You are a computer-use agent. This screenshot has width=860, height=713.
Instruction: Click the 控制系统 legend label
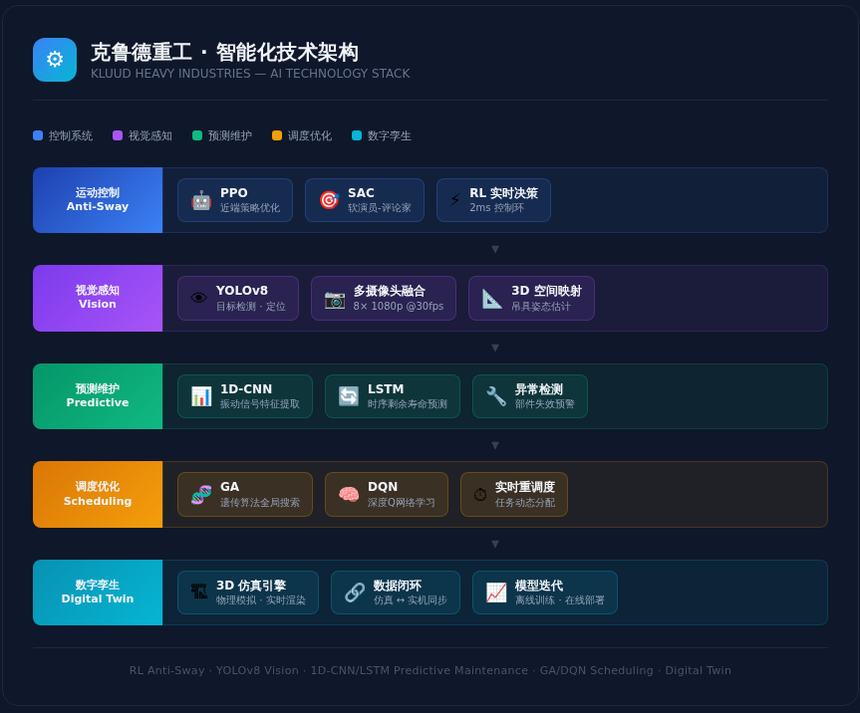coord(70,135)
